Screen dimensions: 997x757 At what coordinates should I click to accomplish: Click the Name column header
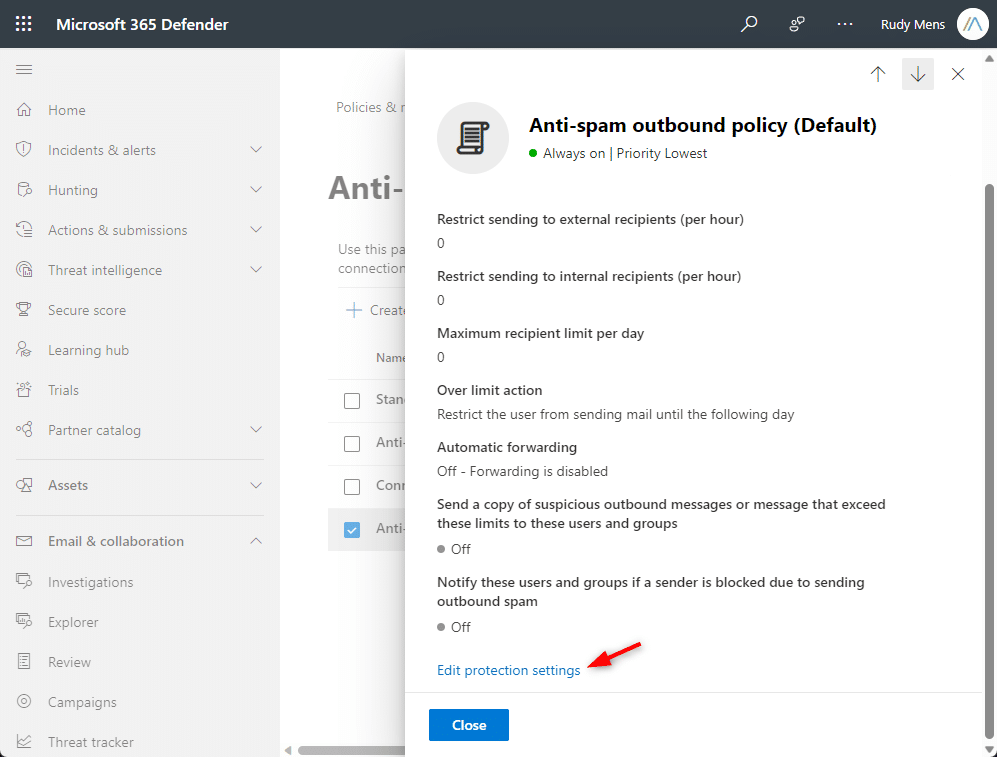[x=390, y=358]
